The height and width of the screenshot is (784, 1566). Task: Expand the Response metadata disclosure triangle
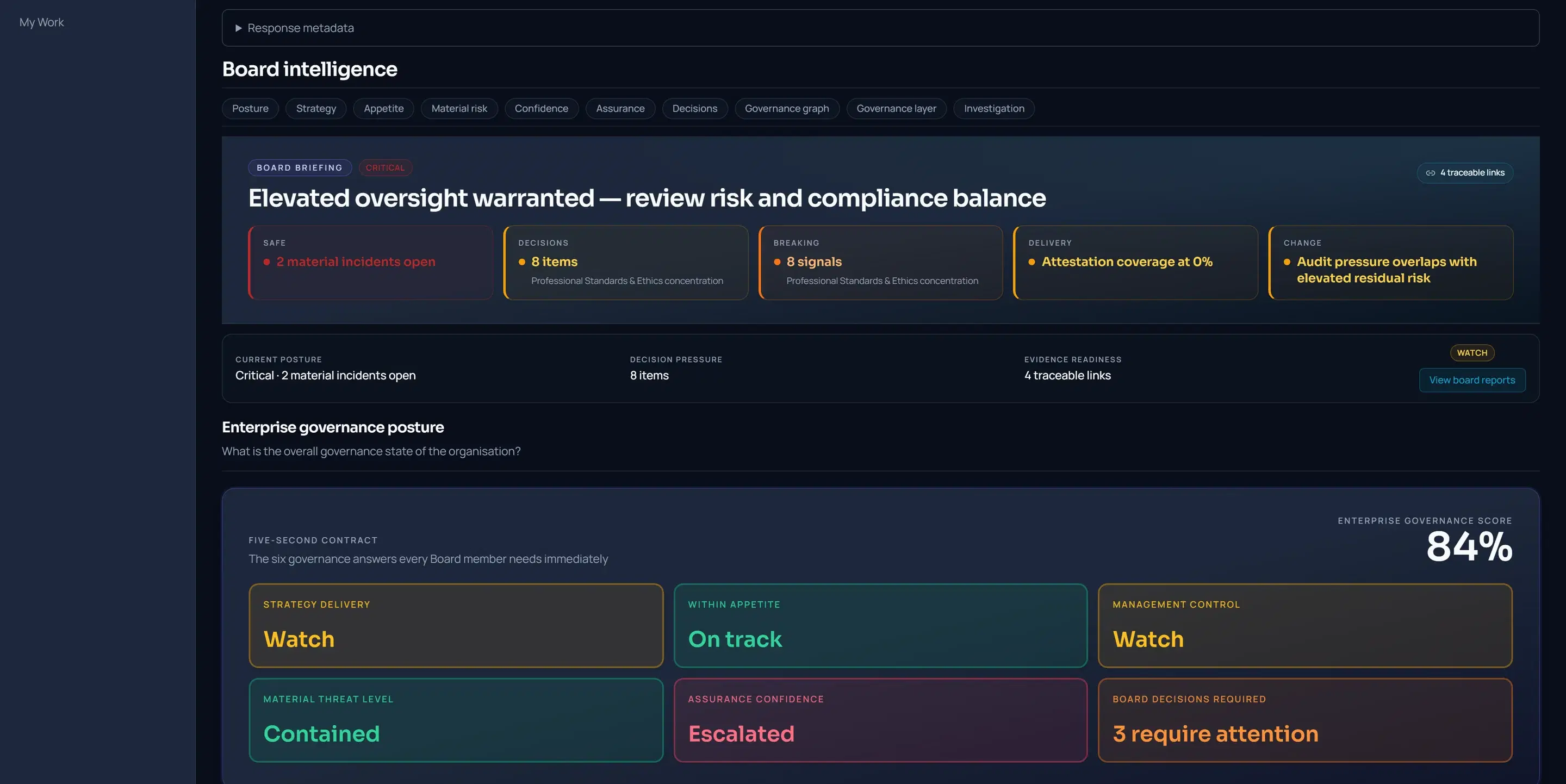click(x=238, y=28)
